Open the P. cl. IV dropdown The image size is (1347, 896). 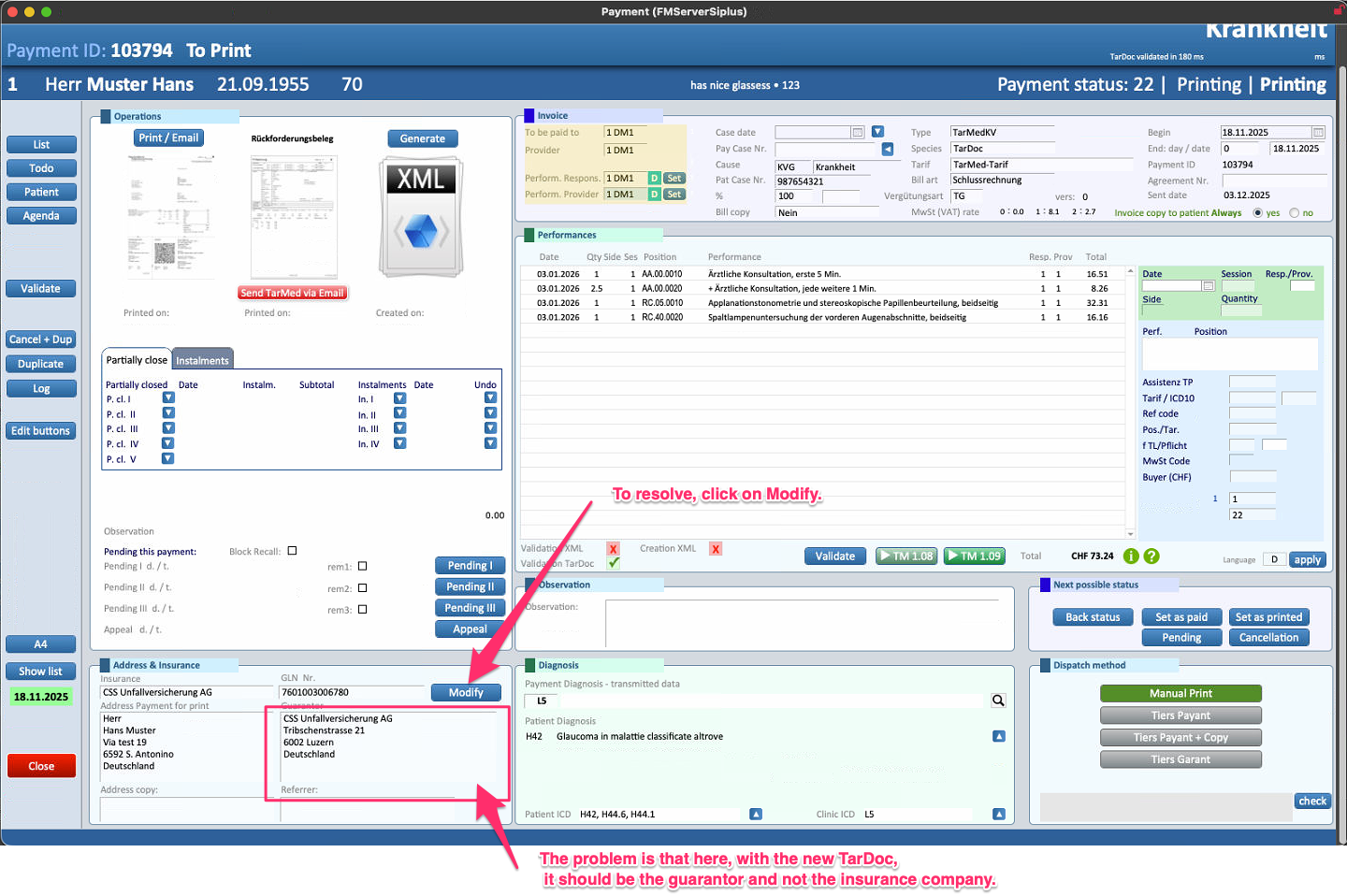point(168,442)
